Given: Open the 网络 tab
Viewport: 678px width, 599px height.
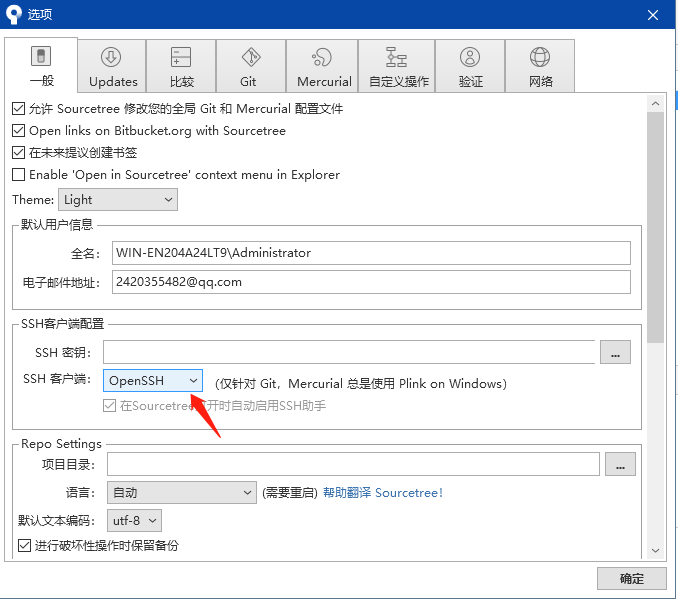Looking at the screenshot, I should tap(540, 66).
